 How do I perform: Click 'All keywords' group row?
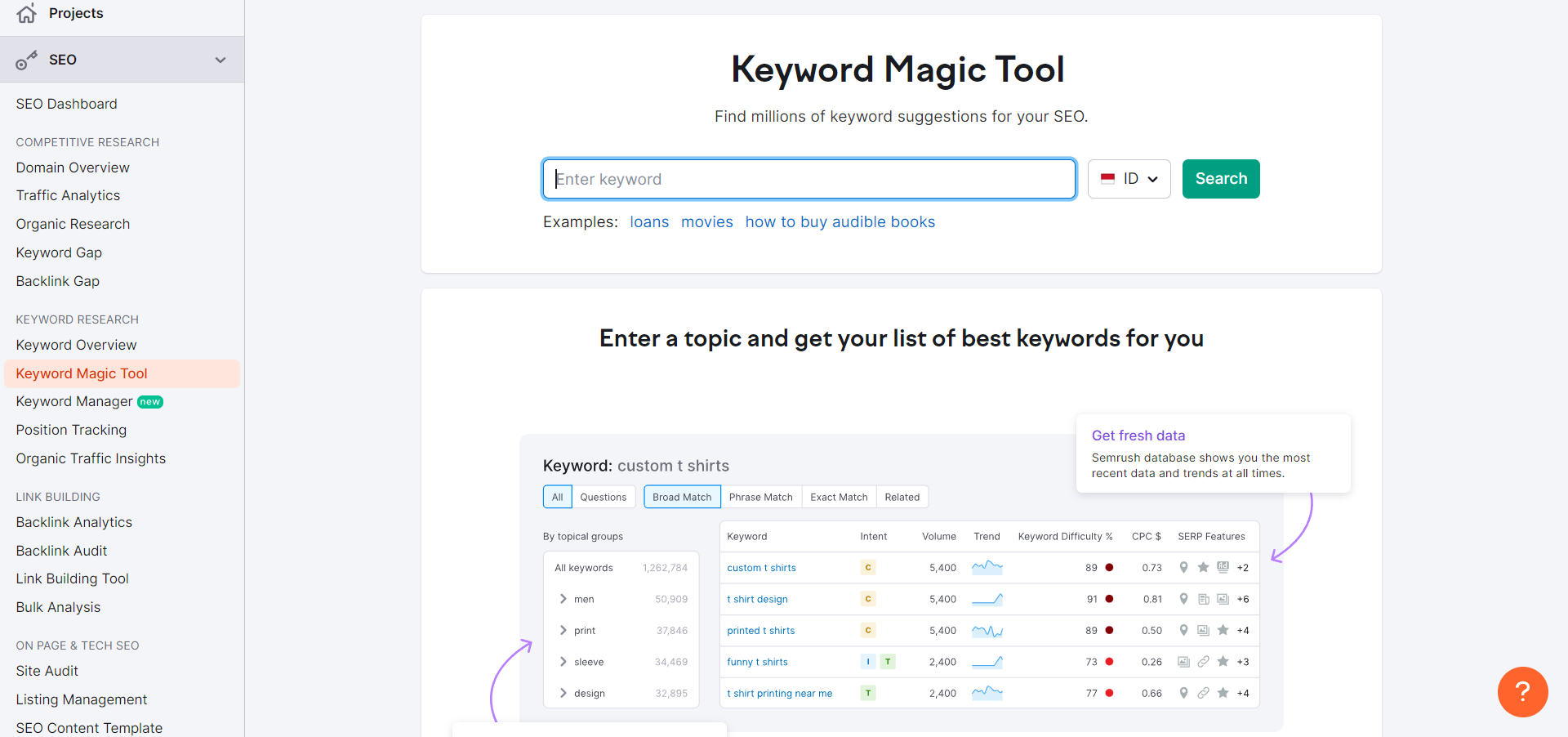point(621,568)
